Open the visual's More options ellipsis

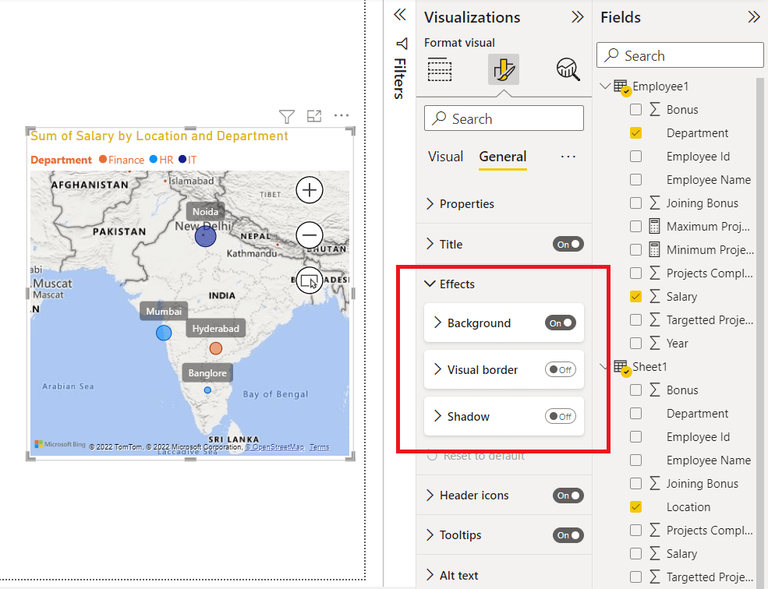tap(341, 116)
